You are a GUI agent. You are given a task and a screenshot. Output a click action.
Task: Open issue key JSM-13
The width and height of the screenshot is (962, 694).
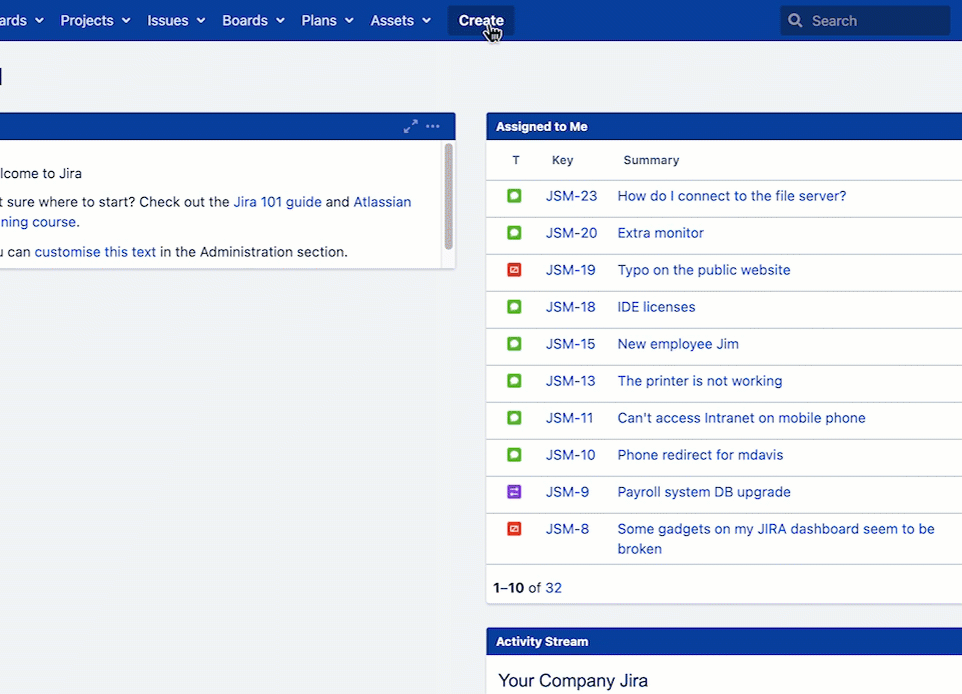pyautogui.click(x=571, y=381)
